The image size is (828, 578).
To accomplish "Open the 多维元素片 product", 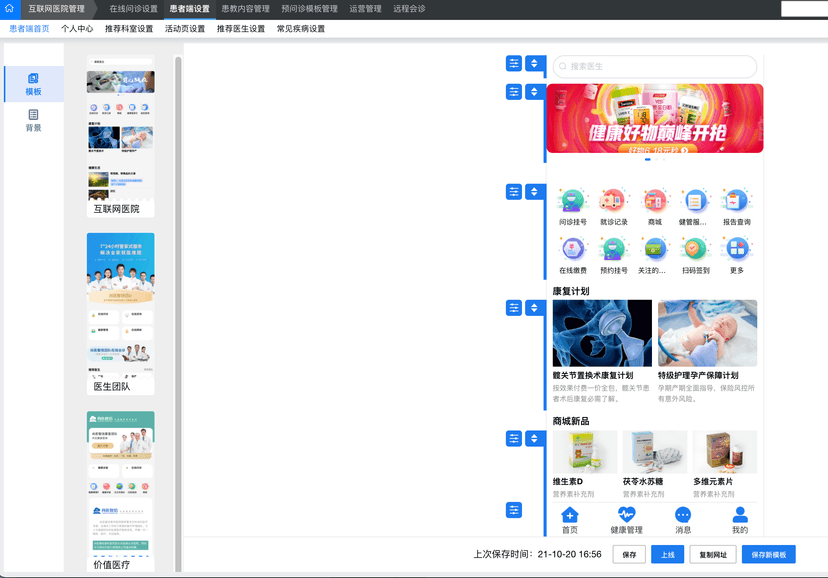I will (725, 464).
